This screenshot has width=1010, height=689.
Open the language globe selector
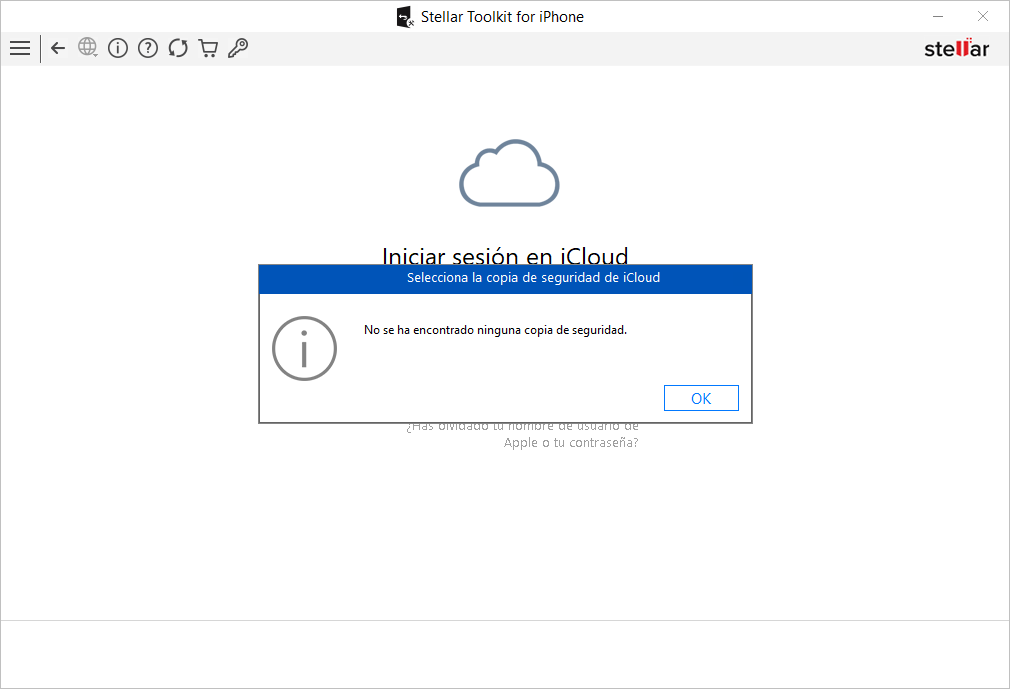point(88,48)
